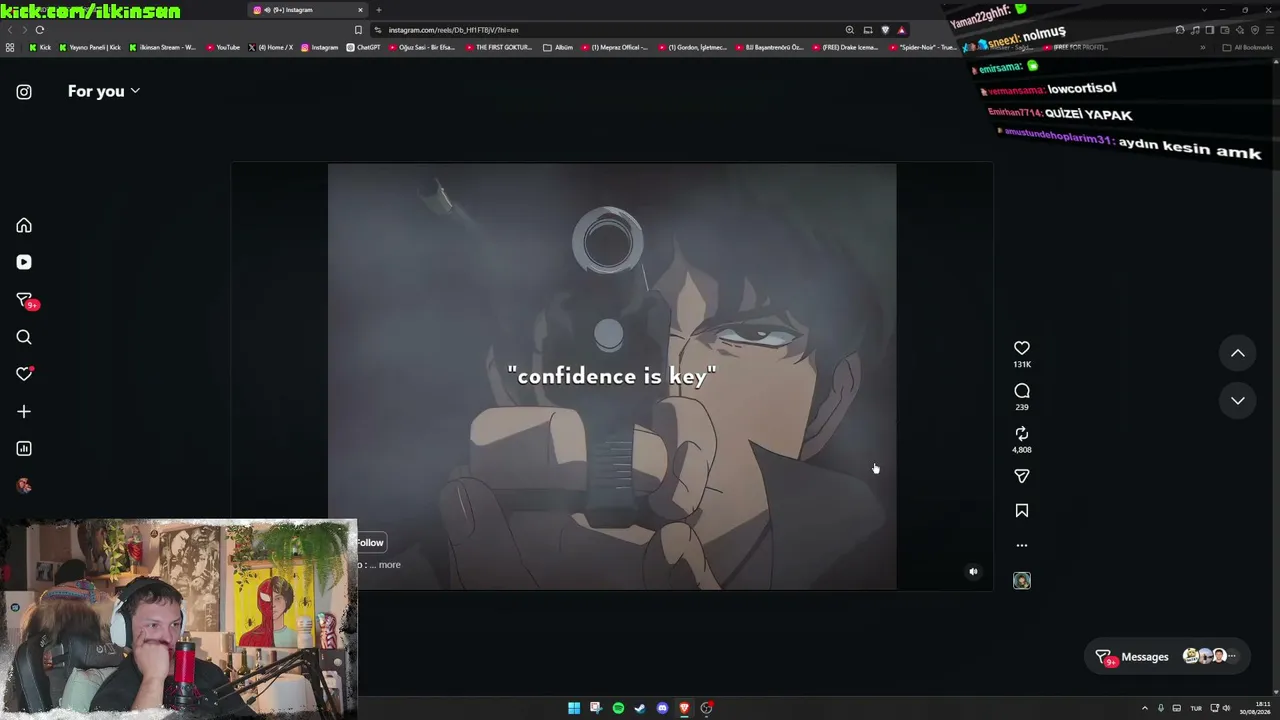1280x720 pixels.
Task: Open the Messages floating button
Action: [x=1167, y=657]
